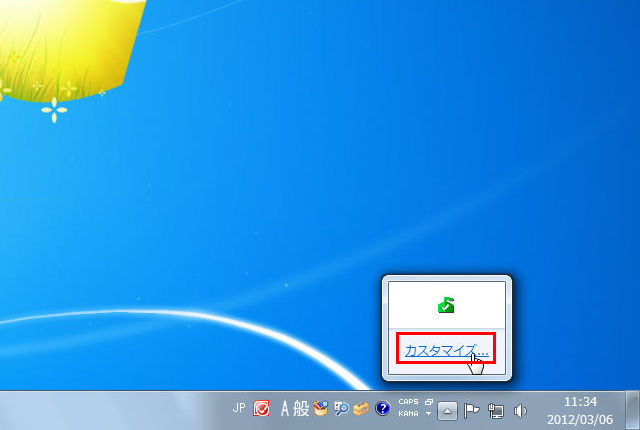
Task: Open the language bar options dropdown arrow
Action: click(428, 413)
